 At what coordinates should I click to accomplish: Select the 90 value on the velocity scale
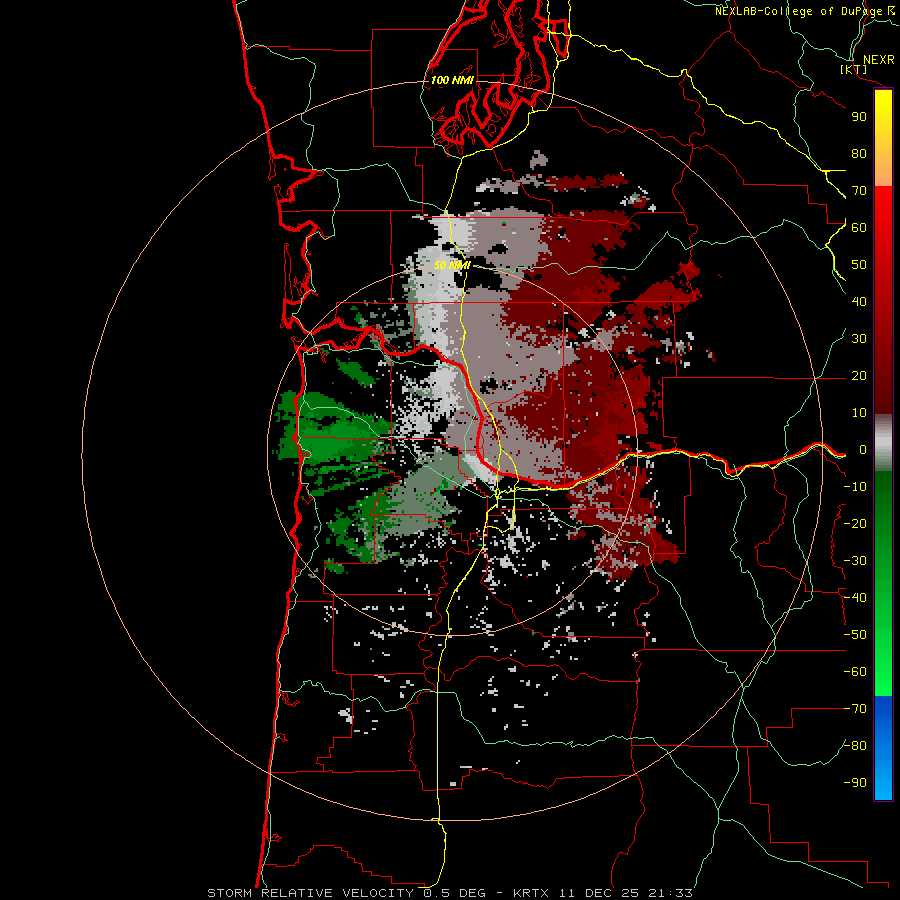click(x=859, y=117)
